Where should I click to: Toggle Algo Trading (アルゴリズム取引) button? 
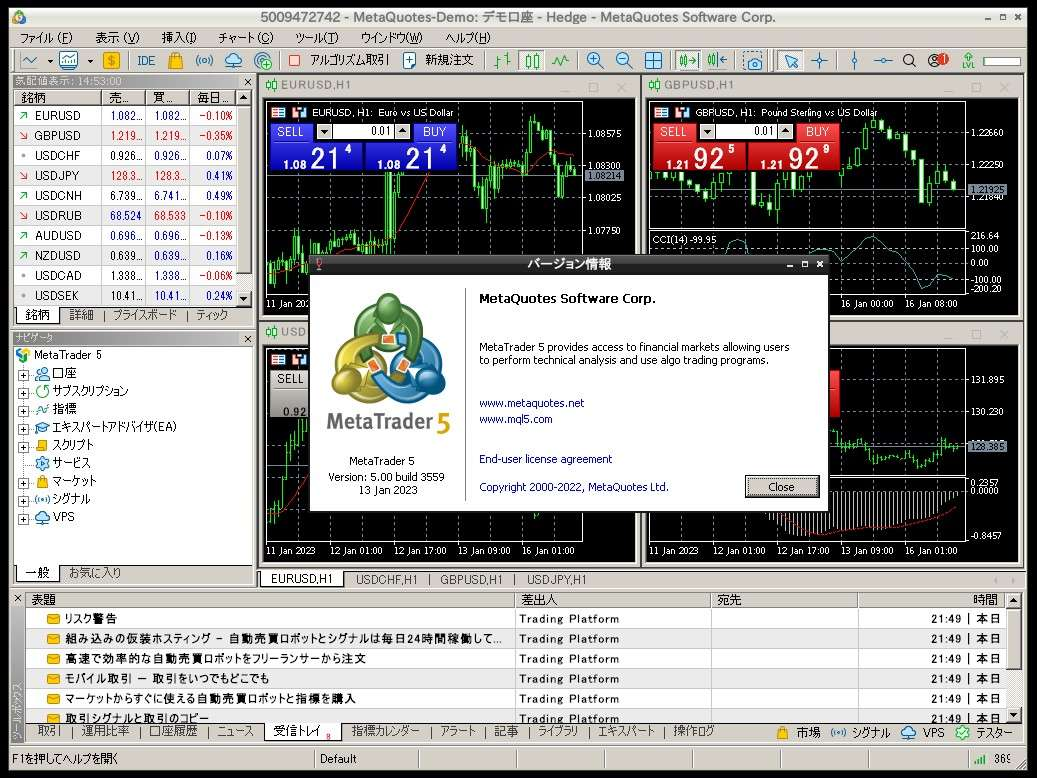coord(340,61)
